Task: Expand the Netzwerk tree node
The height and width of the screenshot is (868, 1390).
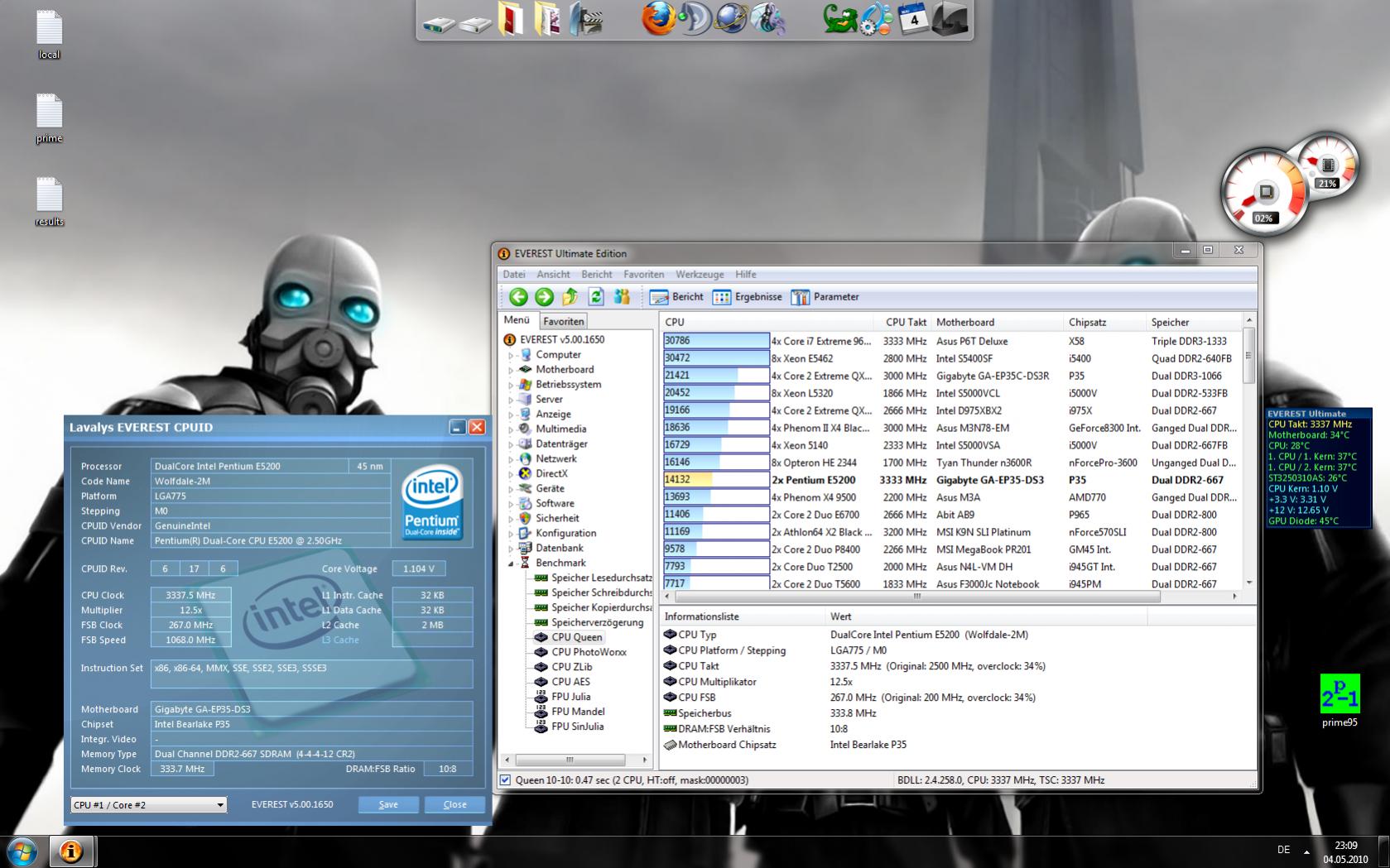Action: click(x=511, y=459)
